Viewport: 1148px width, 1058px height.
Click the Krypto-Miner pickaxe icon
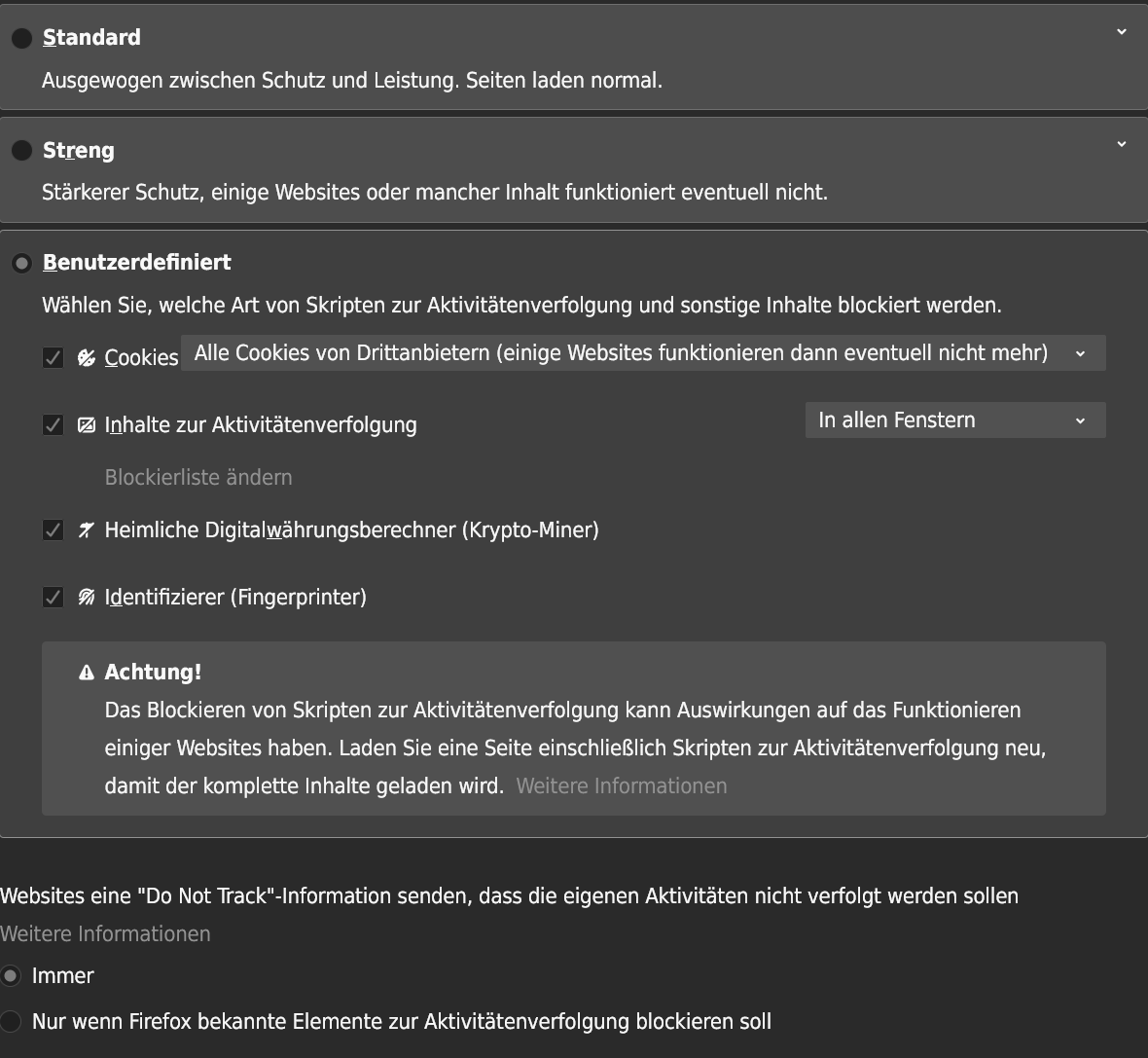point(87,530)
